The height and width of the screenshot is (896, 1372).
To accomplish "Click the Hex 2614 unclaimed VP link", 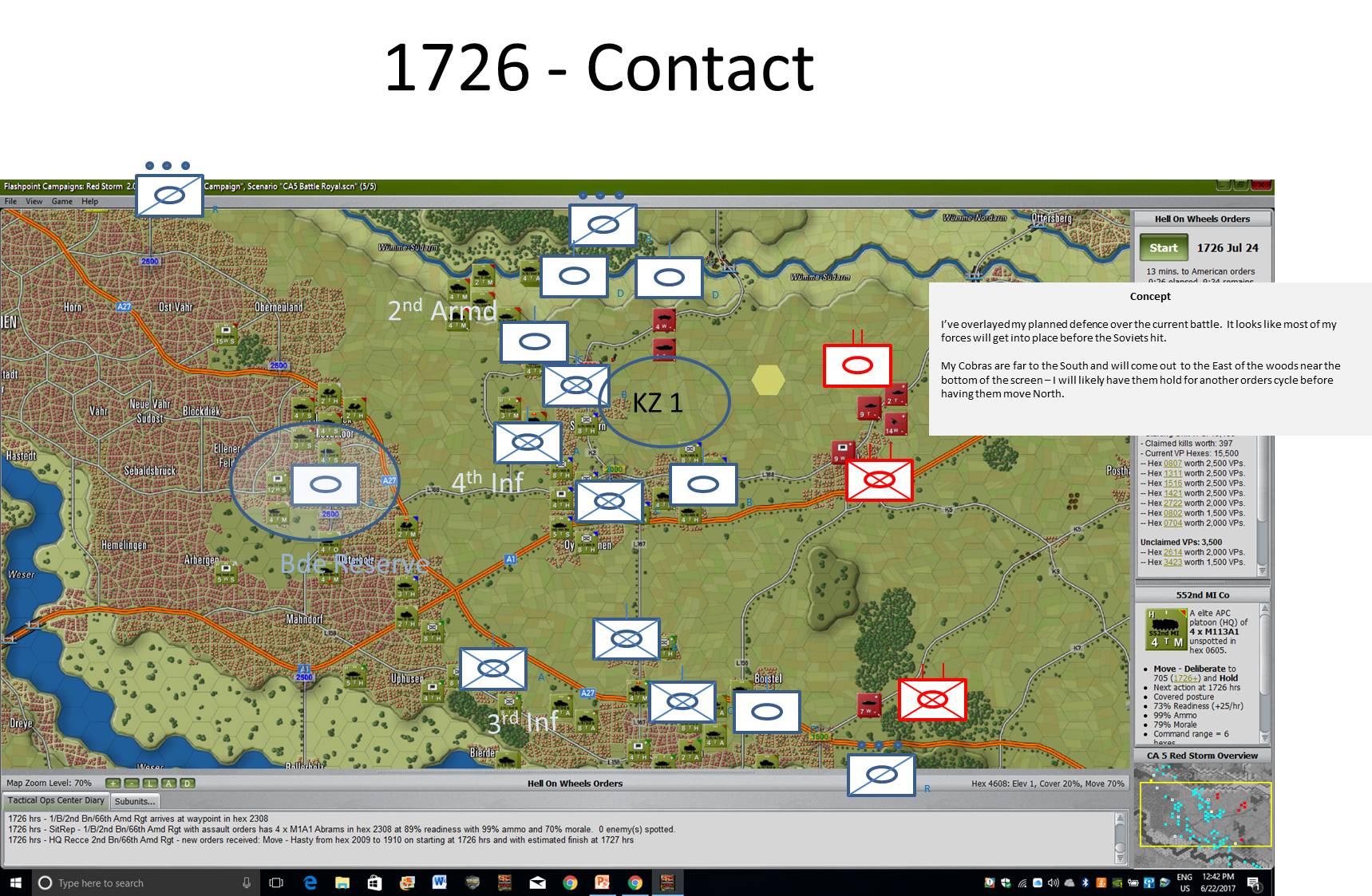I will [x=1172, y=552].
